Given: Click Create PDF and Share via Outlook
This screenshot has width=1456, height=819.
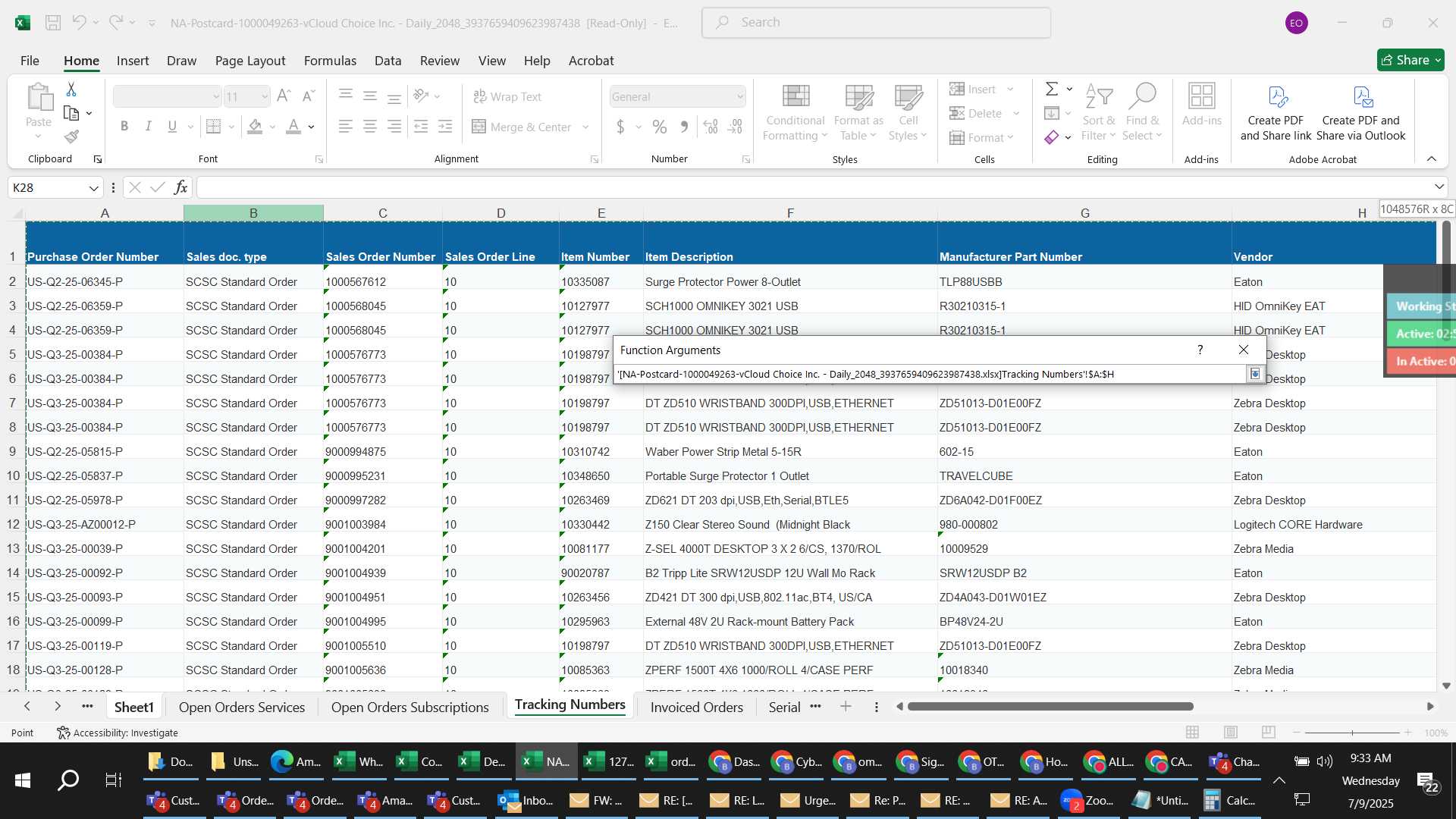Looking at the screenshot, I should [1361, 112].
